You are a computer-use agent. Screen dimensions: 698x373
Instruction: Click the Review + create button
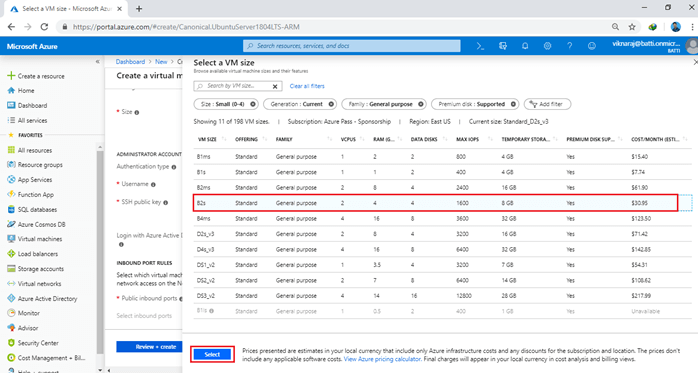tap(150, 347)
